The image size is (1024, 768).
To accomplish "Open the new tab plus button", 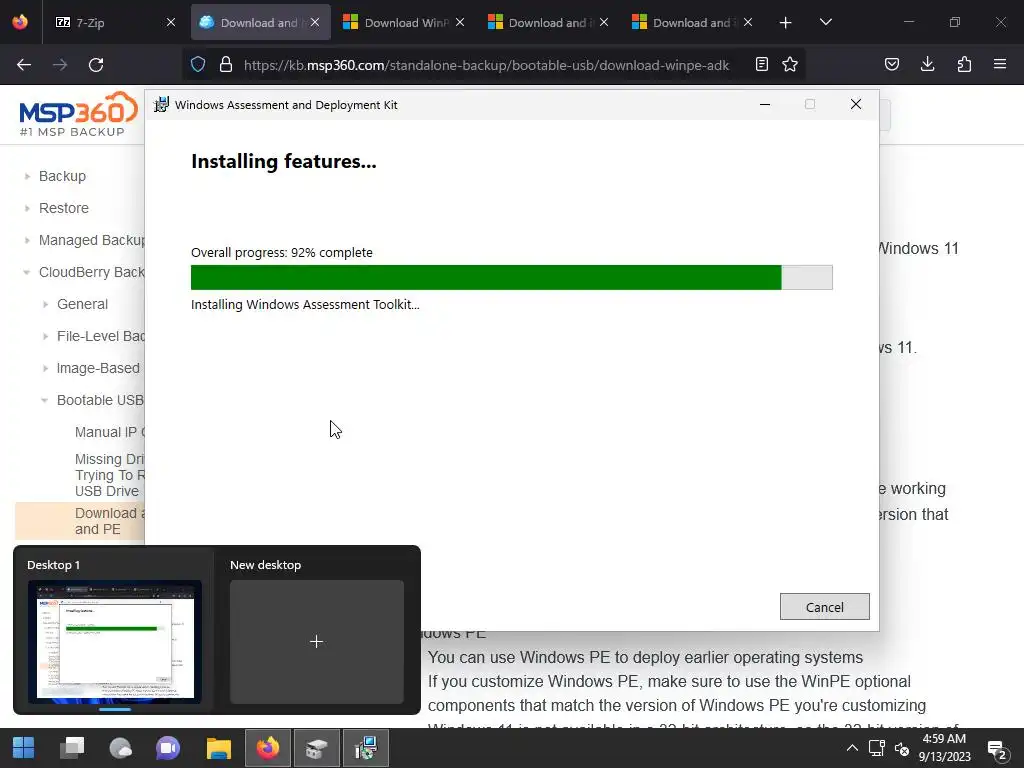I will coord(786,22).
